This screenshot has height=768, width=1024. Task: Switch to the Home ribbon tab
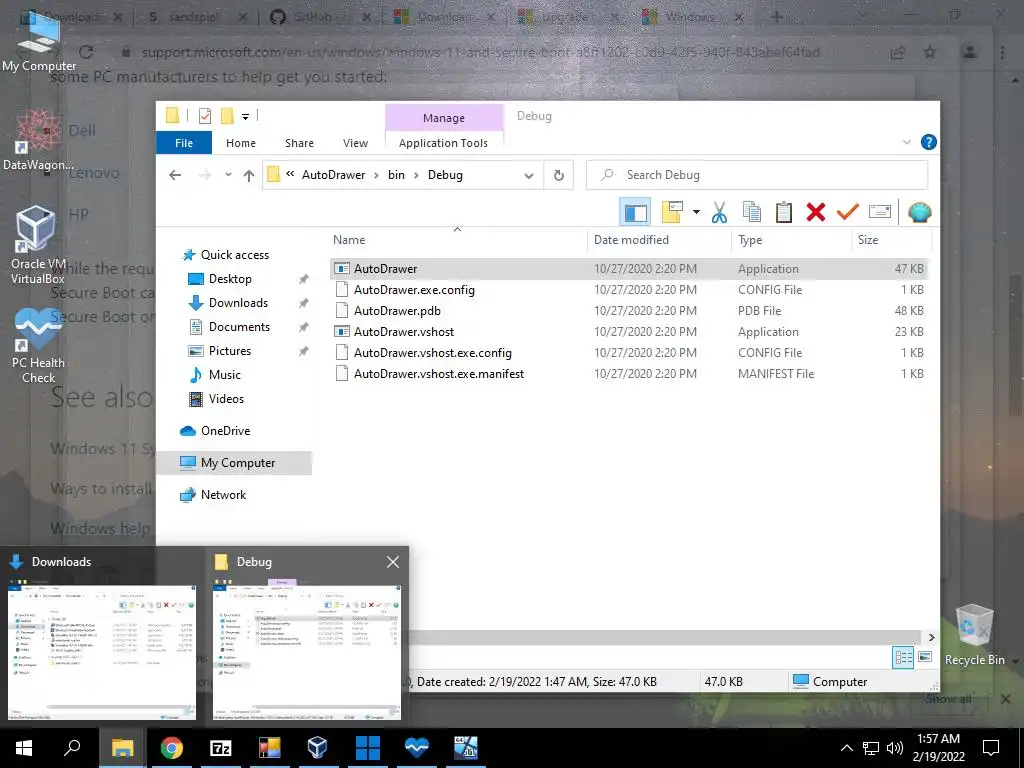240,143
